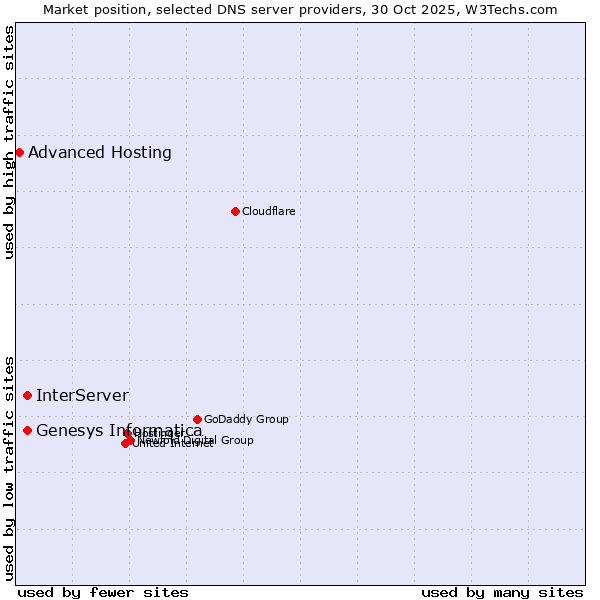The height and width of the screenshot is (600, 600).
Task: Select the Genesys Informatica red marker
Action: (27, 430)
